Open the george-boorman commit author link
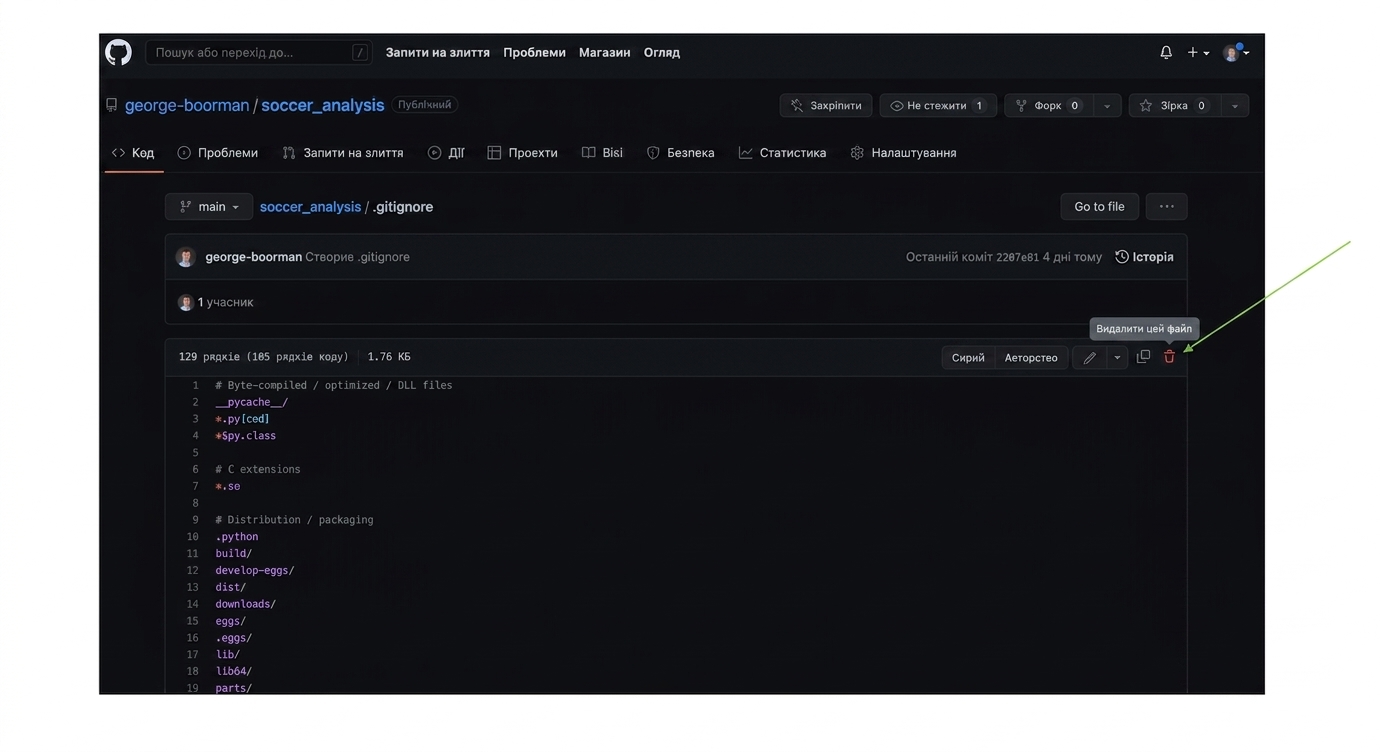 click(x=253, y=257)
